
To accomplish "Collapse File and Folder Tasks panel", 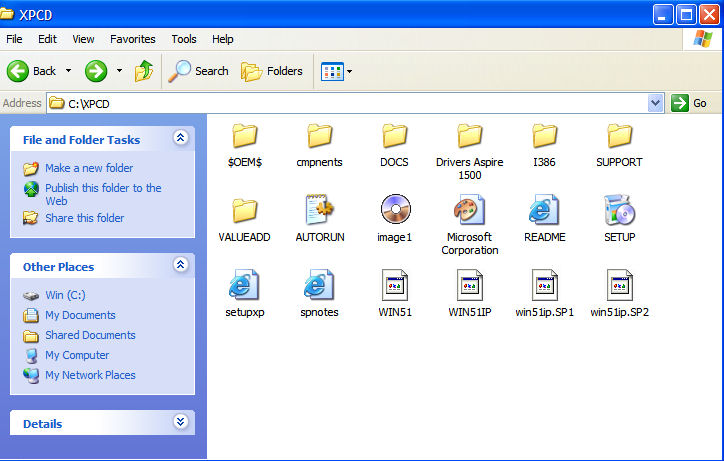I will (x=180, y=137).
